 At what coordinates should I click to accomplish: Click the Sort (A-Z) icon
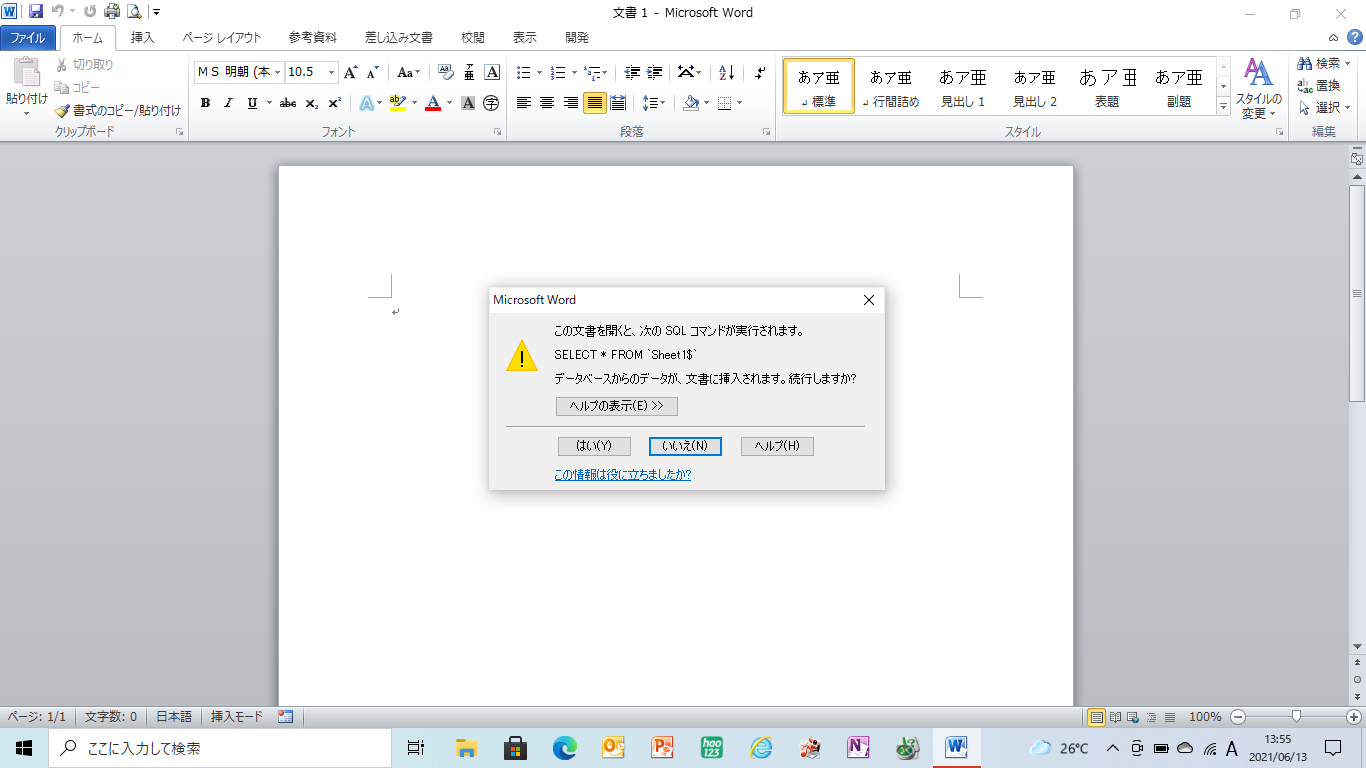(x=727, y=72)
